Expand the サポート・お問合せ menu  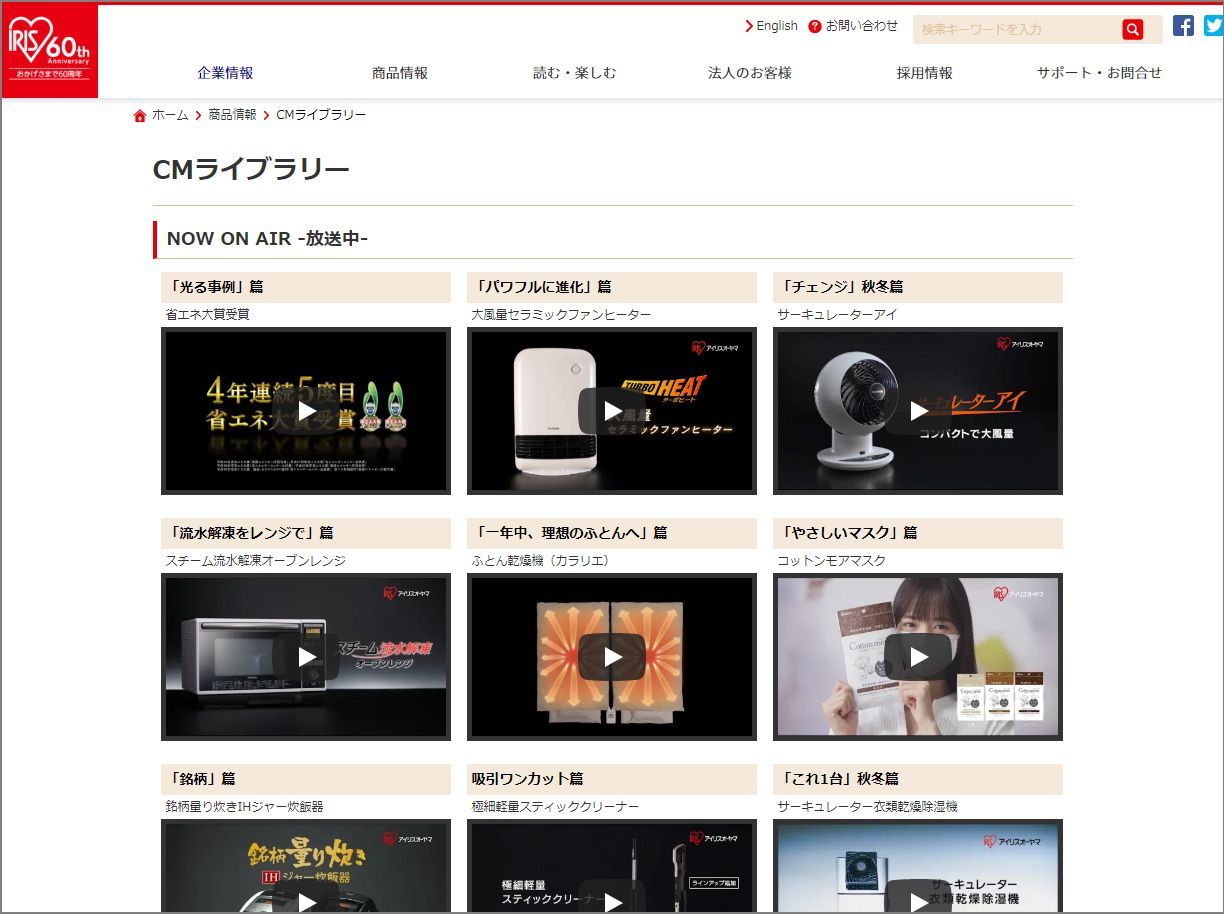[1099, 73]
